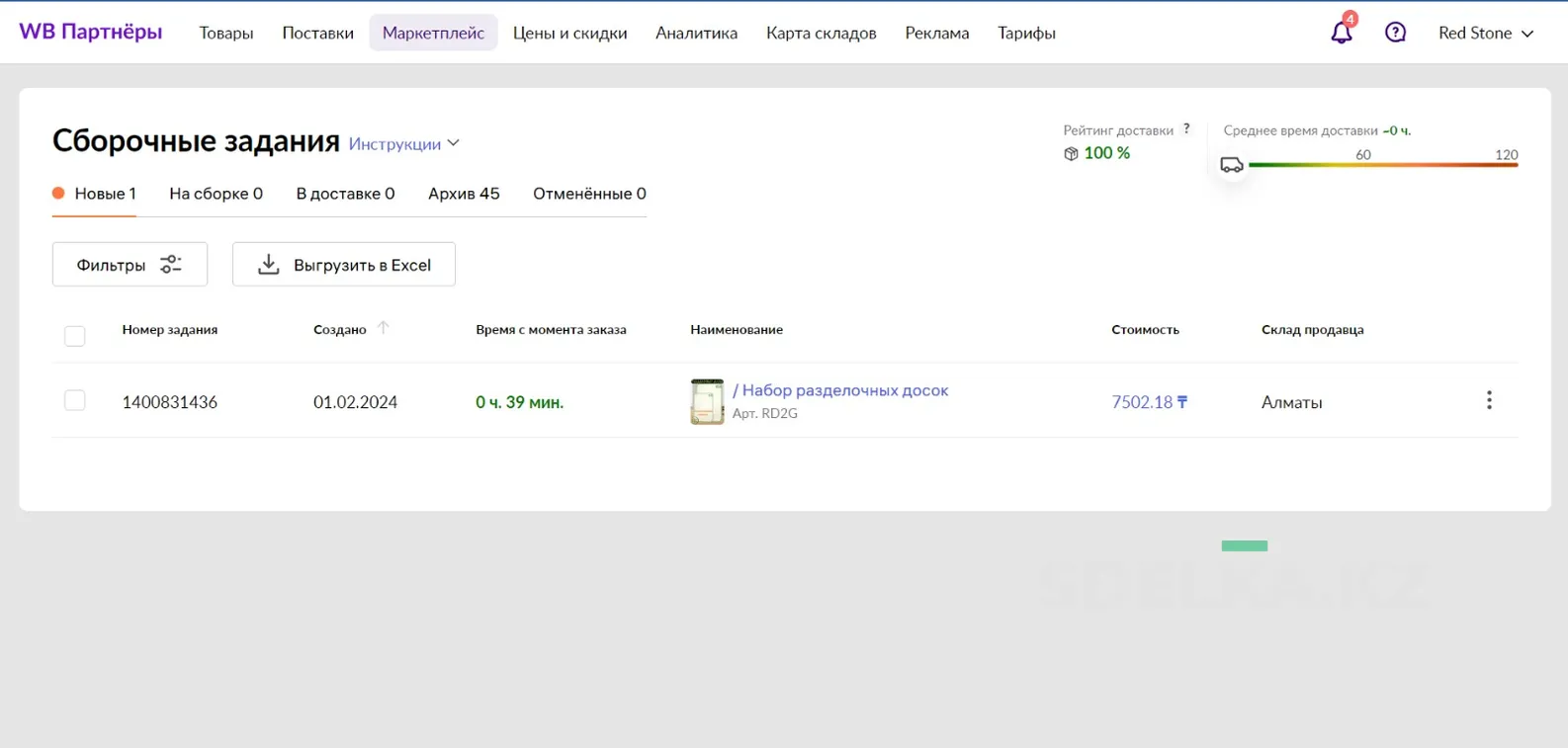1568x748 pixels.
Task: Click the delivery rating tooltip question mark
Action: pyautogui.click(x=1186, y=128)
